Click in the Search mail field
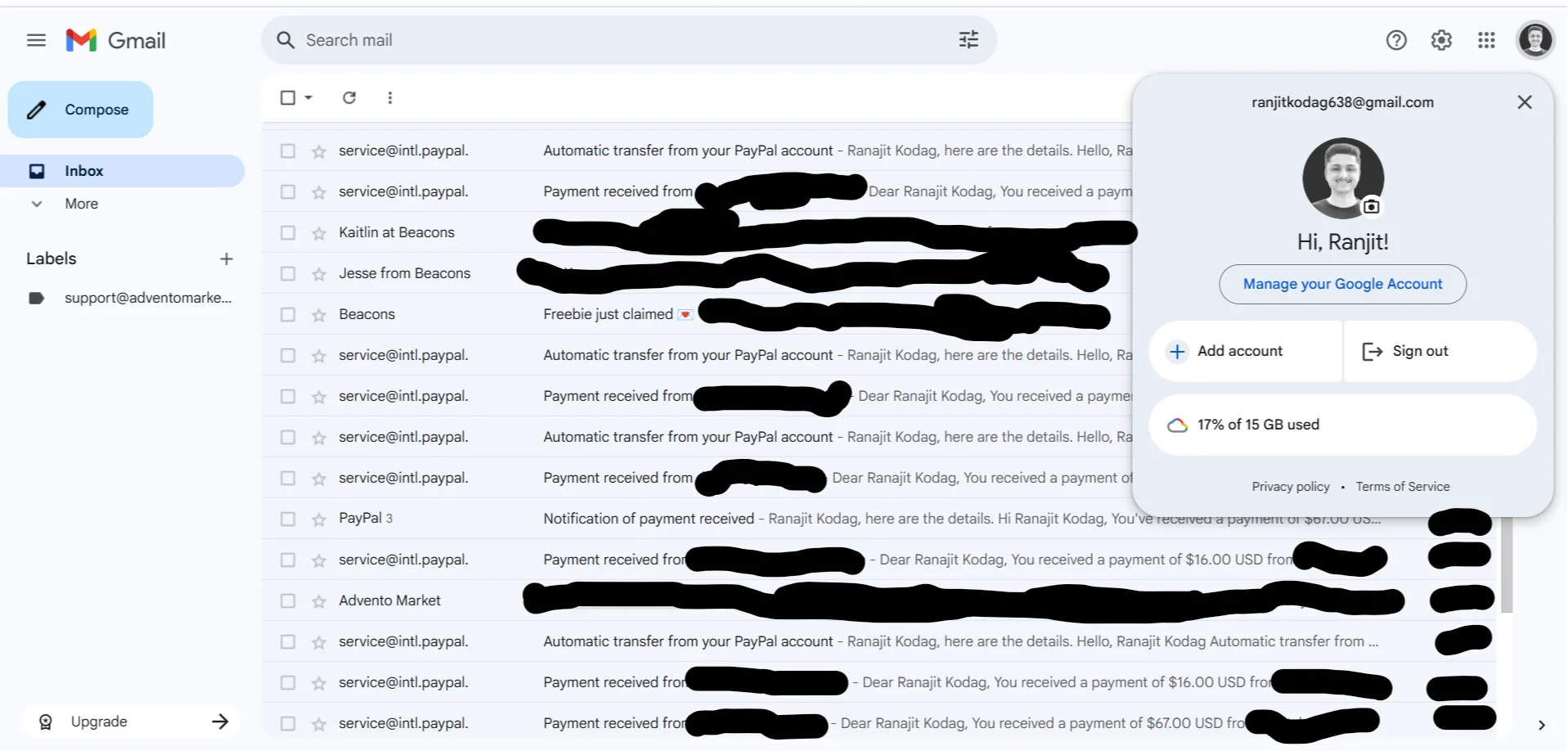Image resolution: width=1568 pixels, height=751 pixels. pyautogui.click(x=630, y=40)
